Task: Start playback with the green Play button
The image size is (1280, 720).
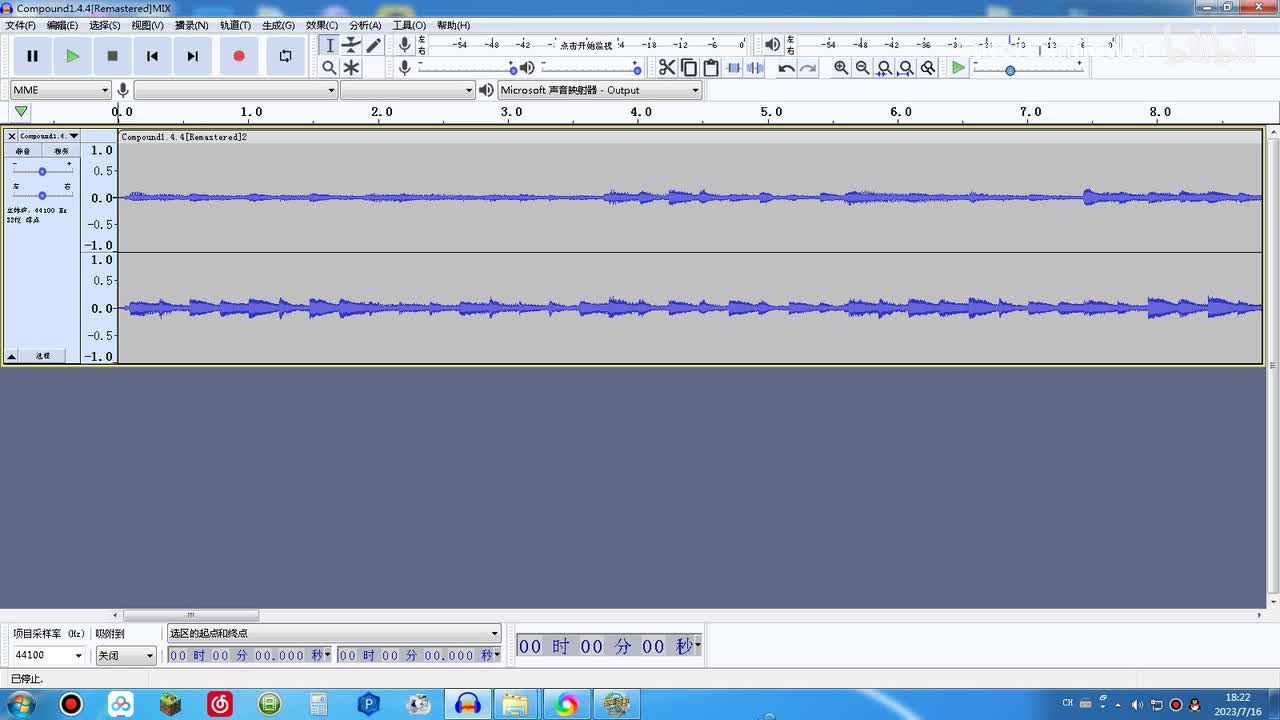Action: pyautogui.click(x=72, y=56)
